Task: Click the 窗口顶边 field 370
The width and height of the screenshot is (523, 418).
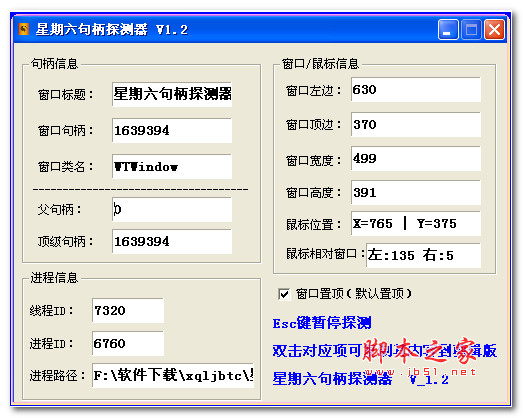Action: point(416,124)
